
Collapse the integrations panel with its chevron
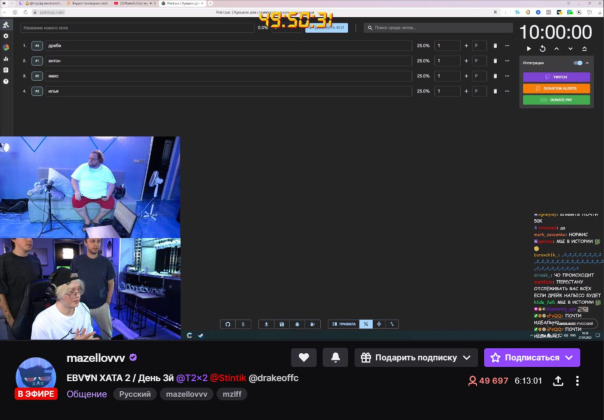[587, 63]
